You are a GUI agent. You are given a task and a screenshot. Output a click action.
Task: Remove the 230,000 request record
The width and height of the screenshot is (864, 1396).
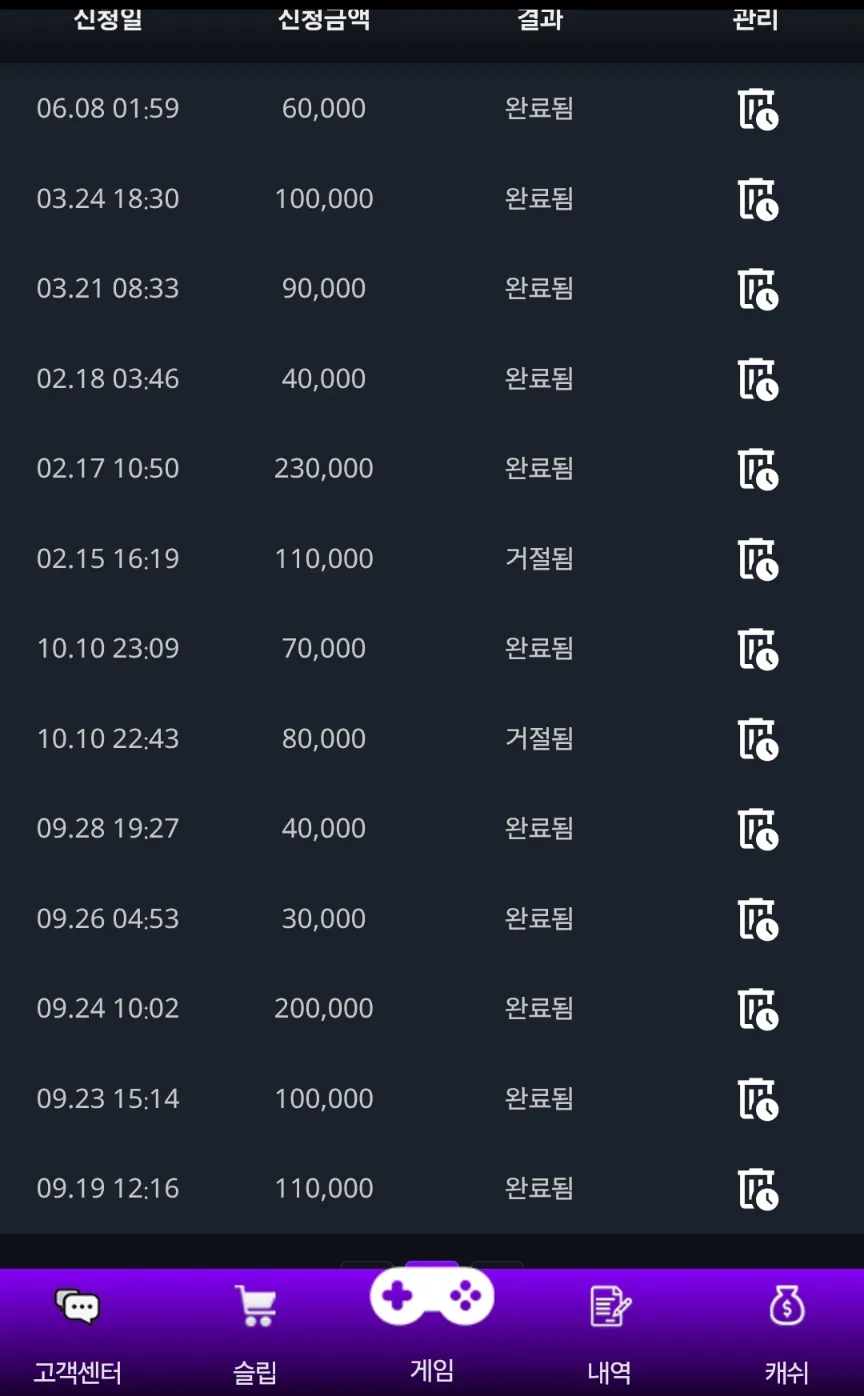point(757,469)
